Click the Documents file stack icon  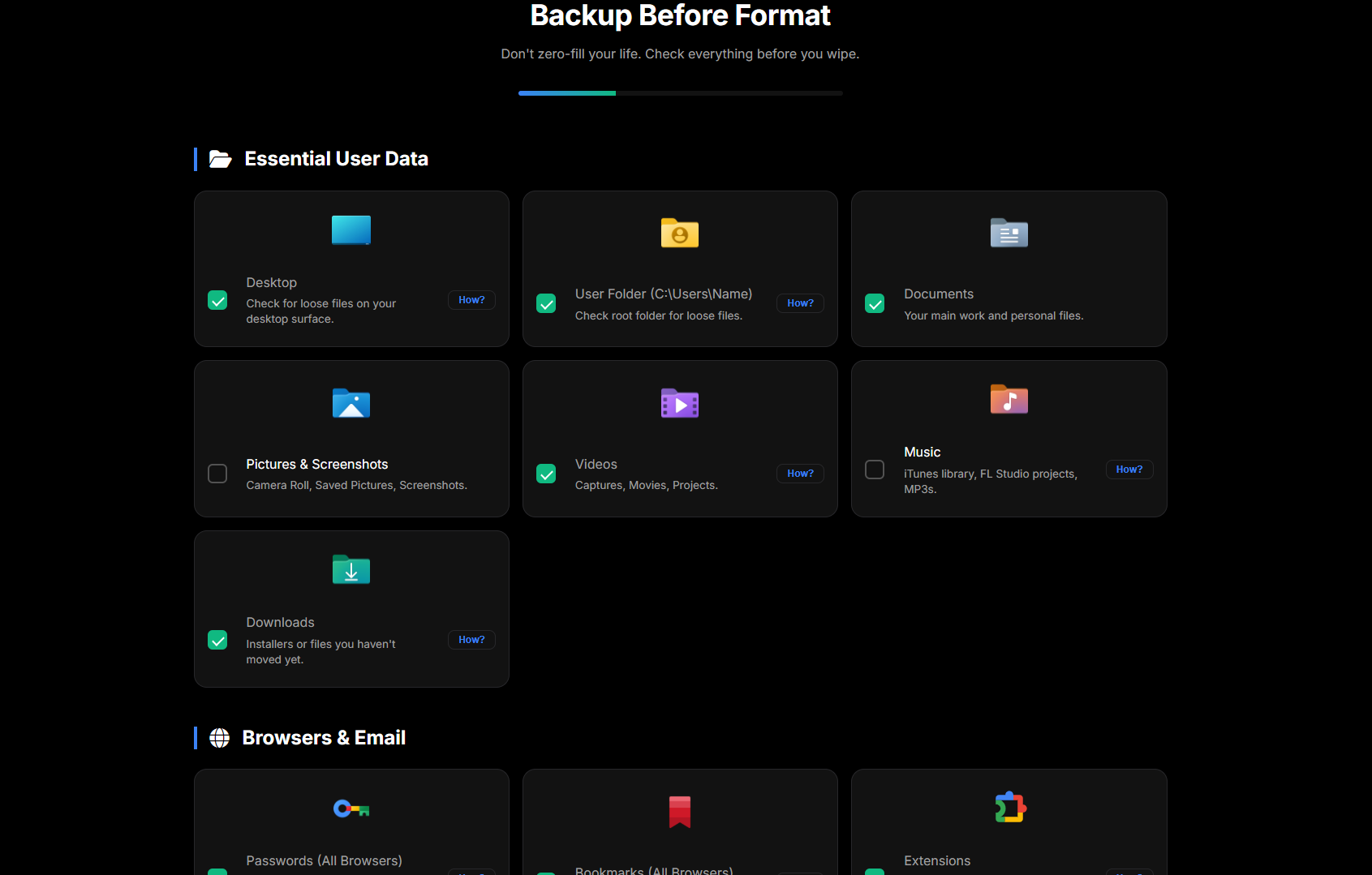[1009, 234]
